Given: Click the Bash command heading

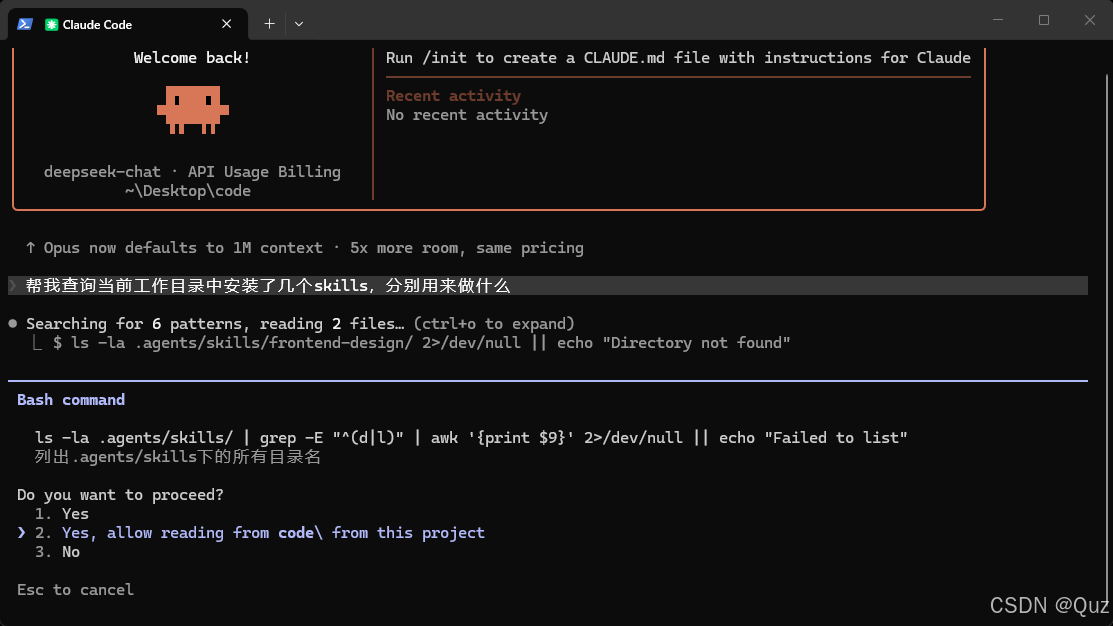Looking at the screenshot, I should pos(71,400).
